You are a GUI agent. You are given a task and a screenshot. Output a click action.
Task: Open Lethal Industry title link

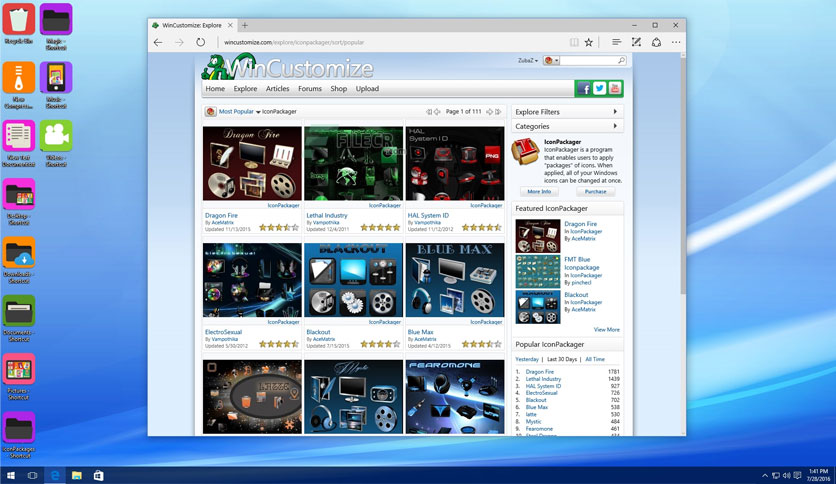tap(327, 215)
